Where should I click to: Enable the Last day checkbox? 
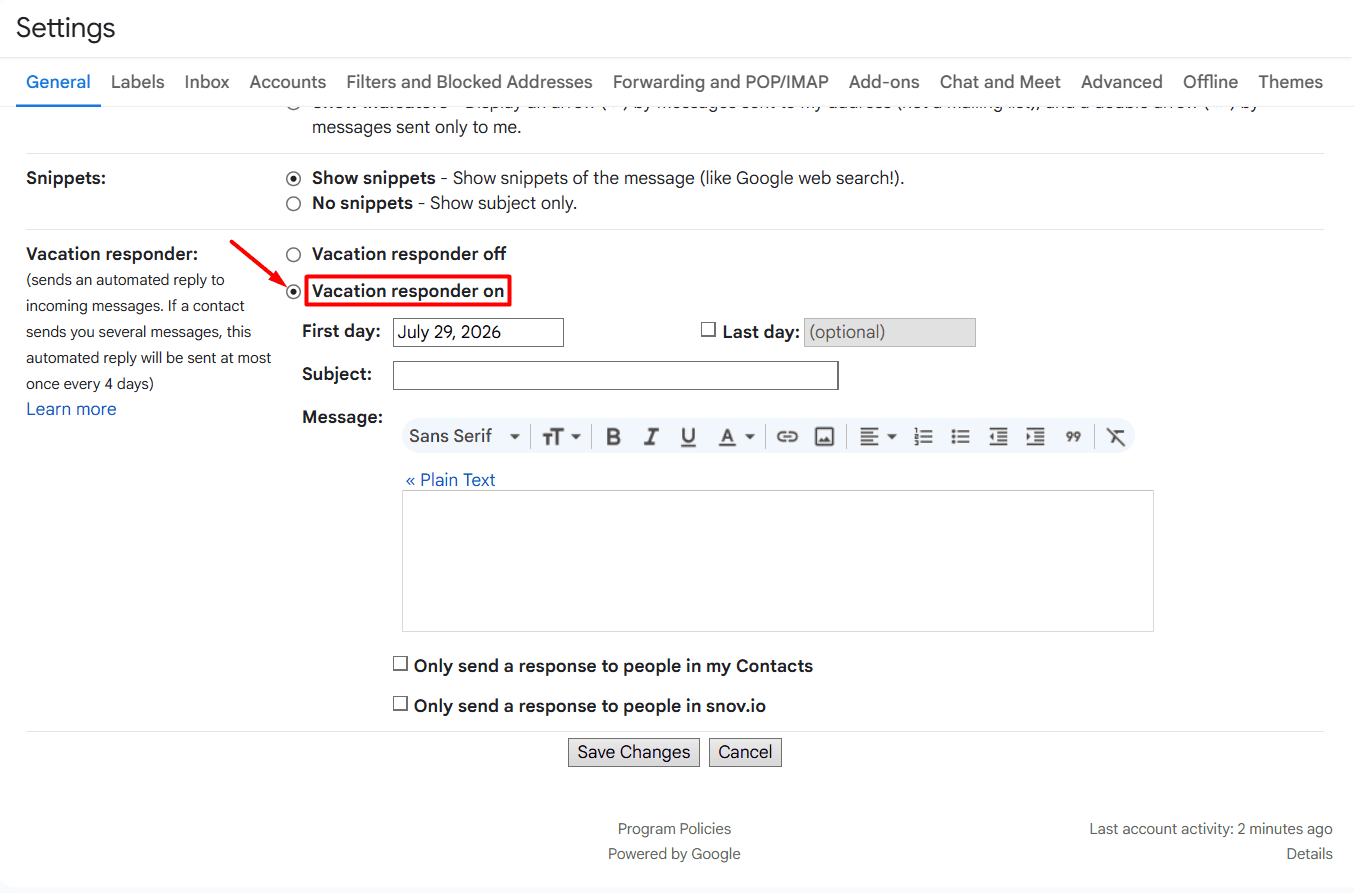coord(708,329)
